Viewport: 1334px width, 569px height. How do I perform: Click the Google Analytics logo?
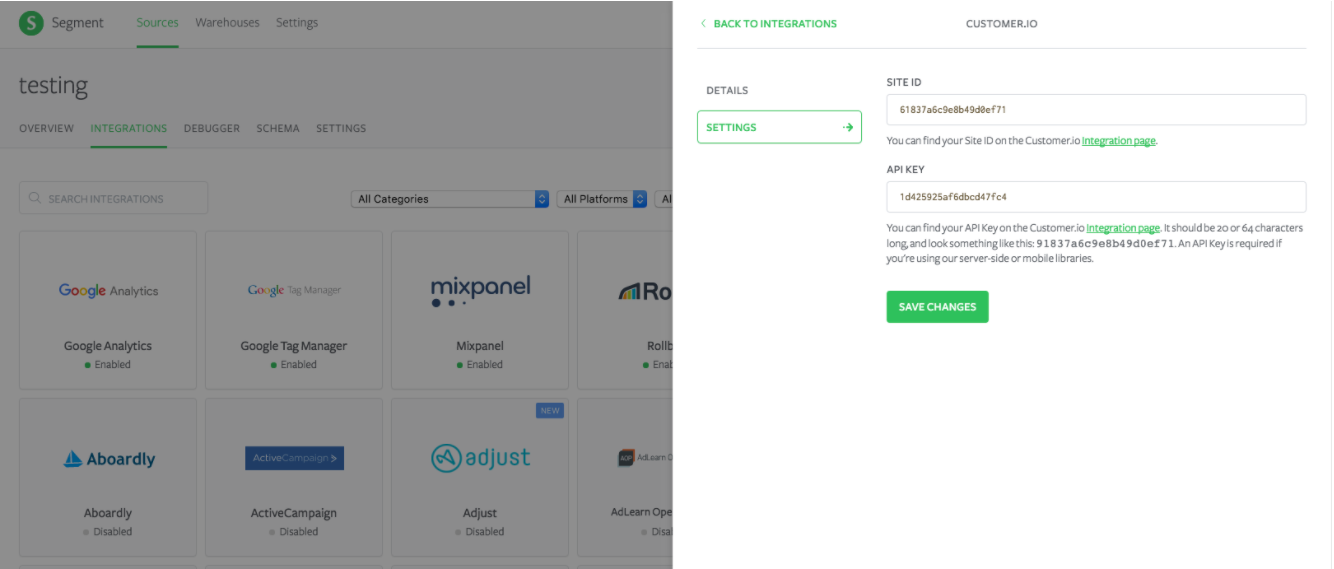pyautogui.click(x=108, y=290)
